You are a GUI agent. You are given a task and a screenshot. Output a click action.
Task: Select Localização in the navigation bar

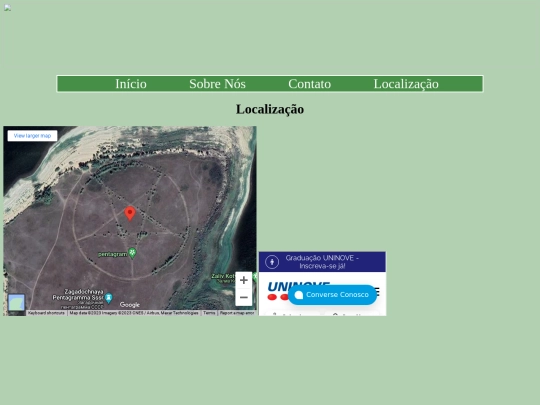[406, 84]
